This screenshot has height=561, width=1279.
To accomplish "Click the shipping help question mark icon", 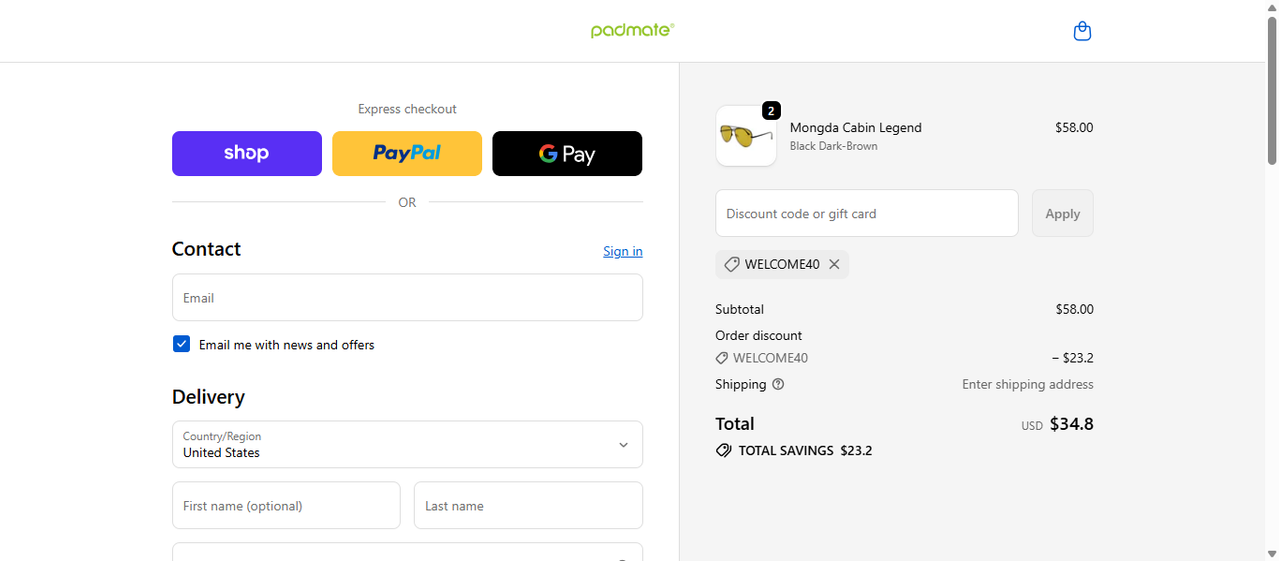I will pyautogui.click(x=778, y=384).
